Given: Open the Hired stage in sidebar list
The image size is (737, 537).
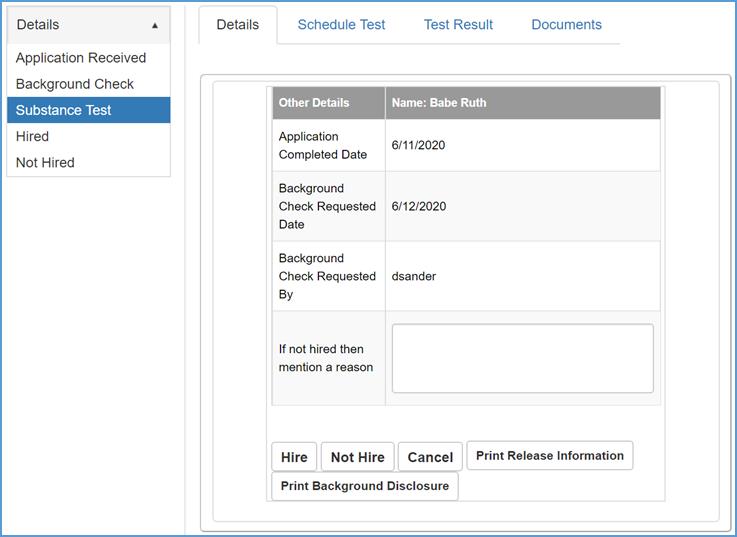Looking at the screenshot, I should click(33, 136).
